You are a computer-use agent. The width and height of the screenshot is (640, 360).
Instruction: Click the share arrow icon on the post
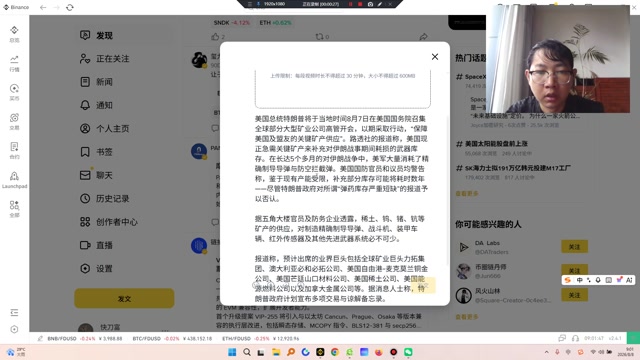pos(423,37)
